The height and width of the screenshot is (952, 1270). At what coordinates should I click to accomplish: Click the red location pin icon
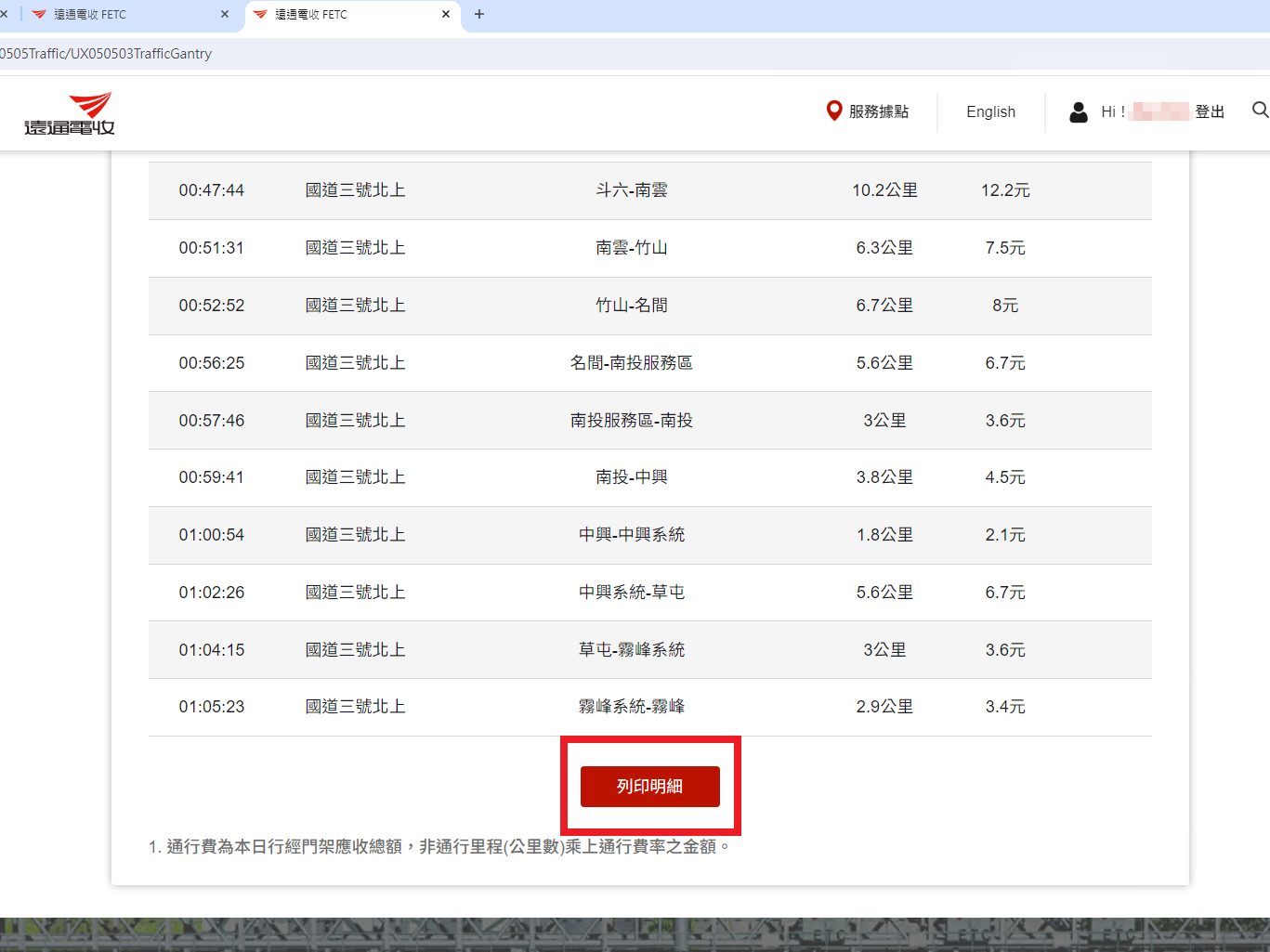pos(833,111)
